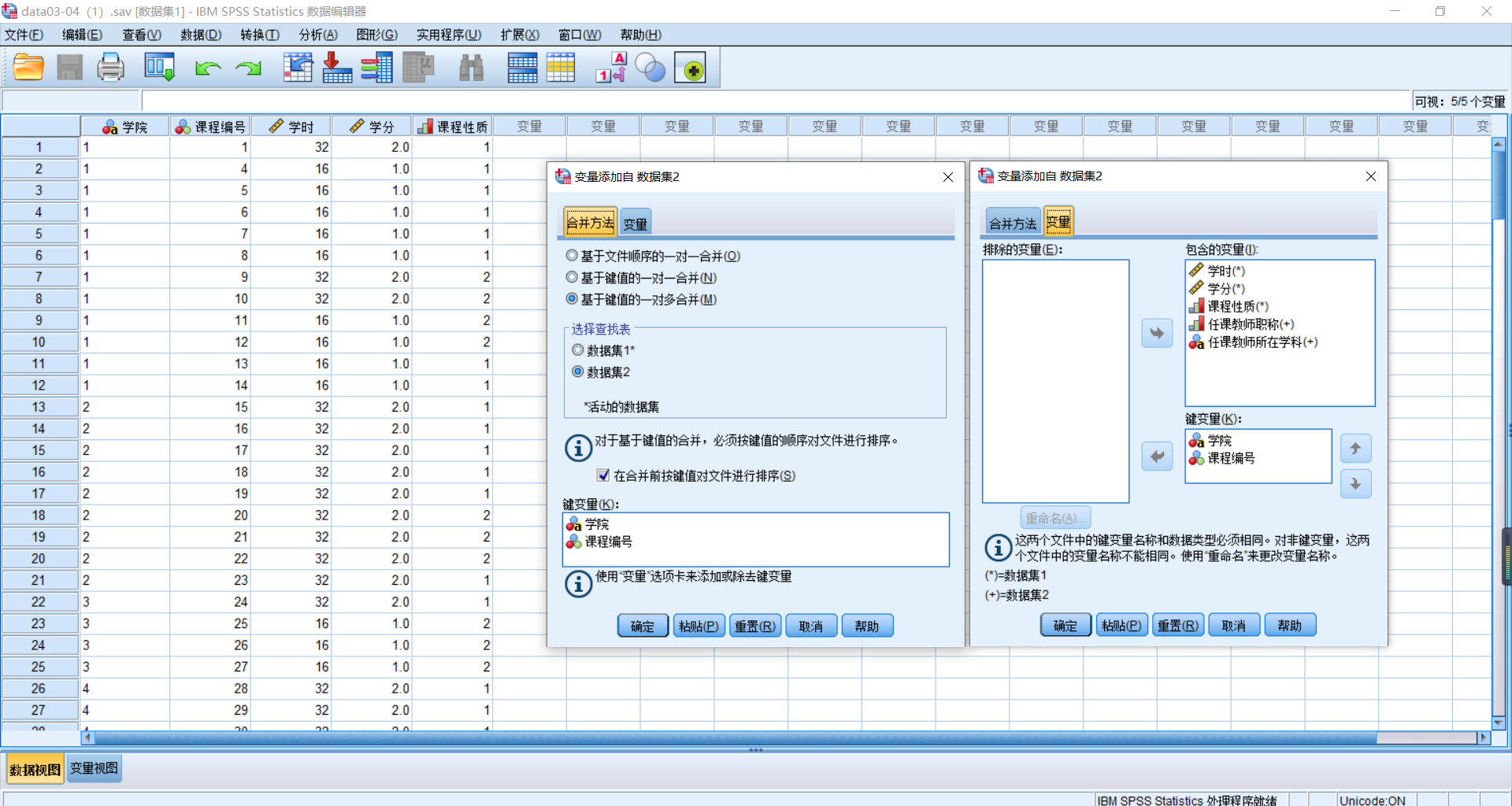Click 确定 in the left dialog
1512x806 pixels.
643,626
